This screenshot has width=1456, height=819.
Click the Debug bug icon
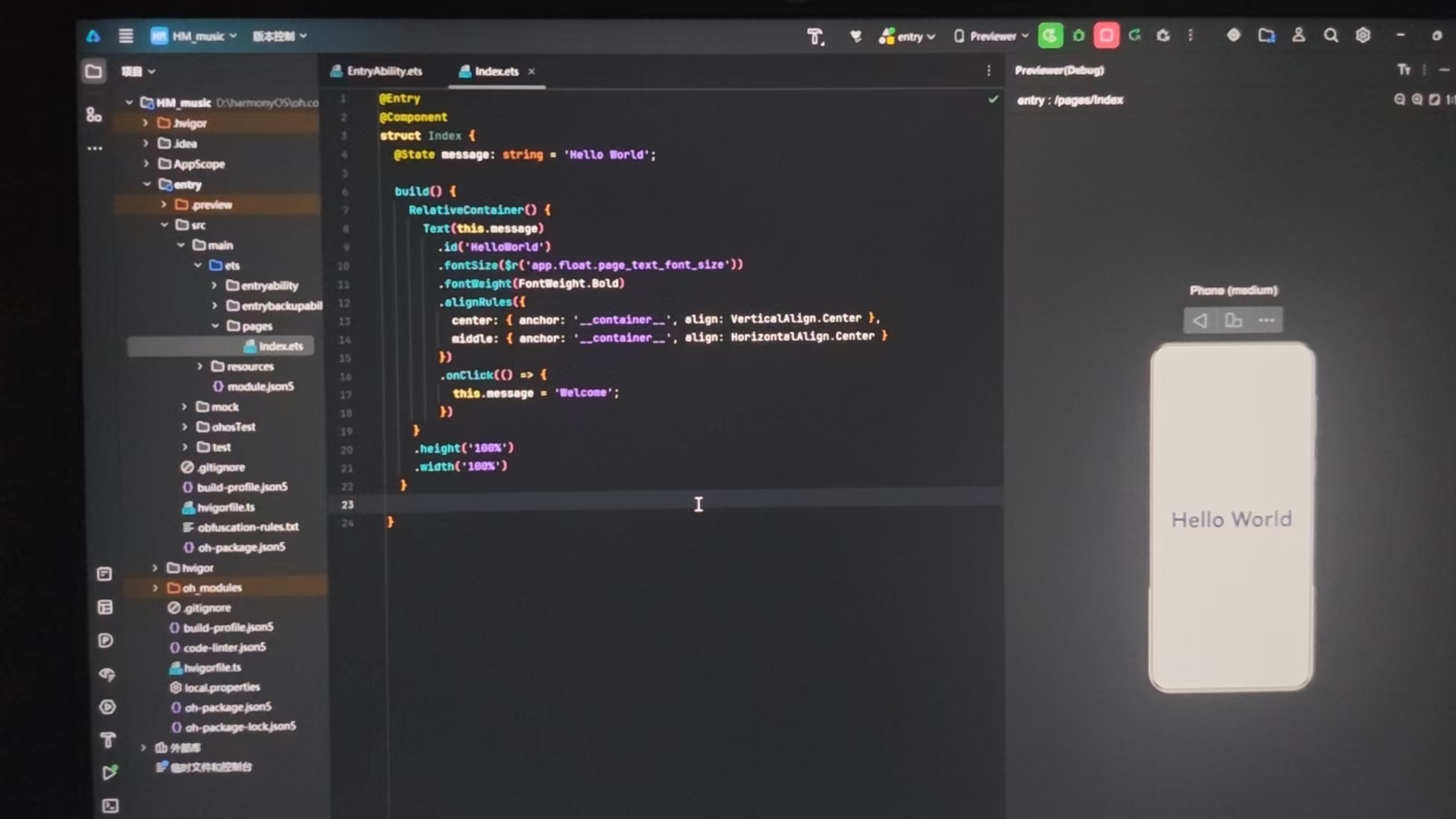(x=1078, y=36)
